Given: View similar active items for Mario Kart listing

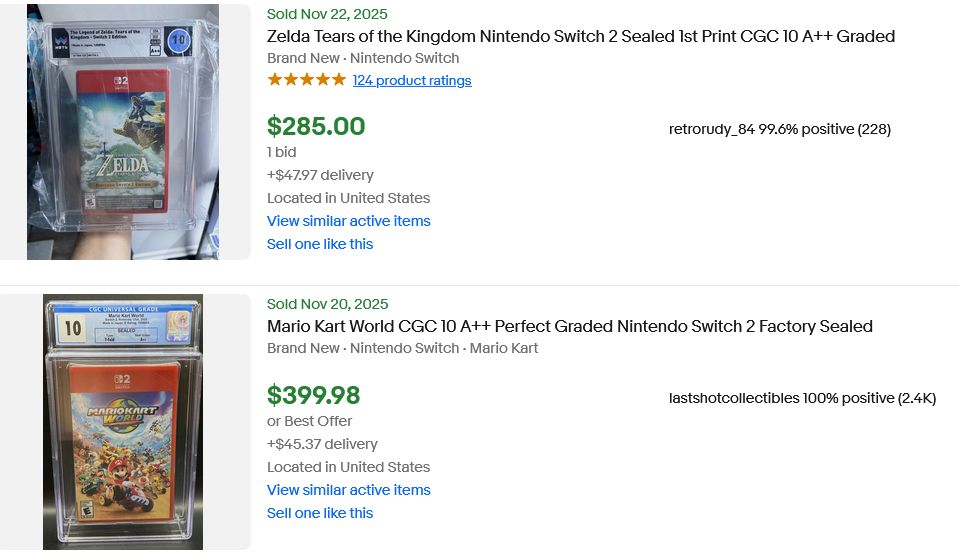Looking at the screenshot, I should click(x=348, y=490).
